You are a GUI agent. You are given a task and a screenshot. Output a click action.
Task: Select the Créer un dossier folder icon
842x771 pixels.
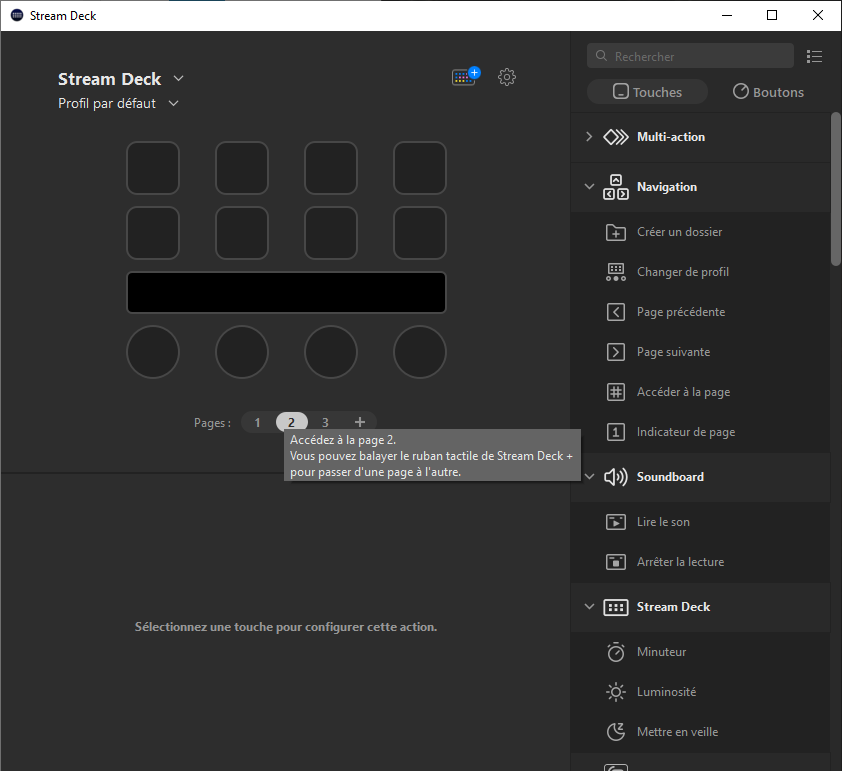click(616, 232)
